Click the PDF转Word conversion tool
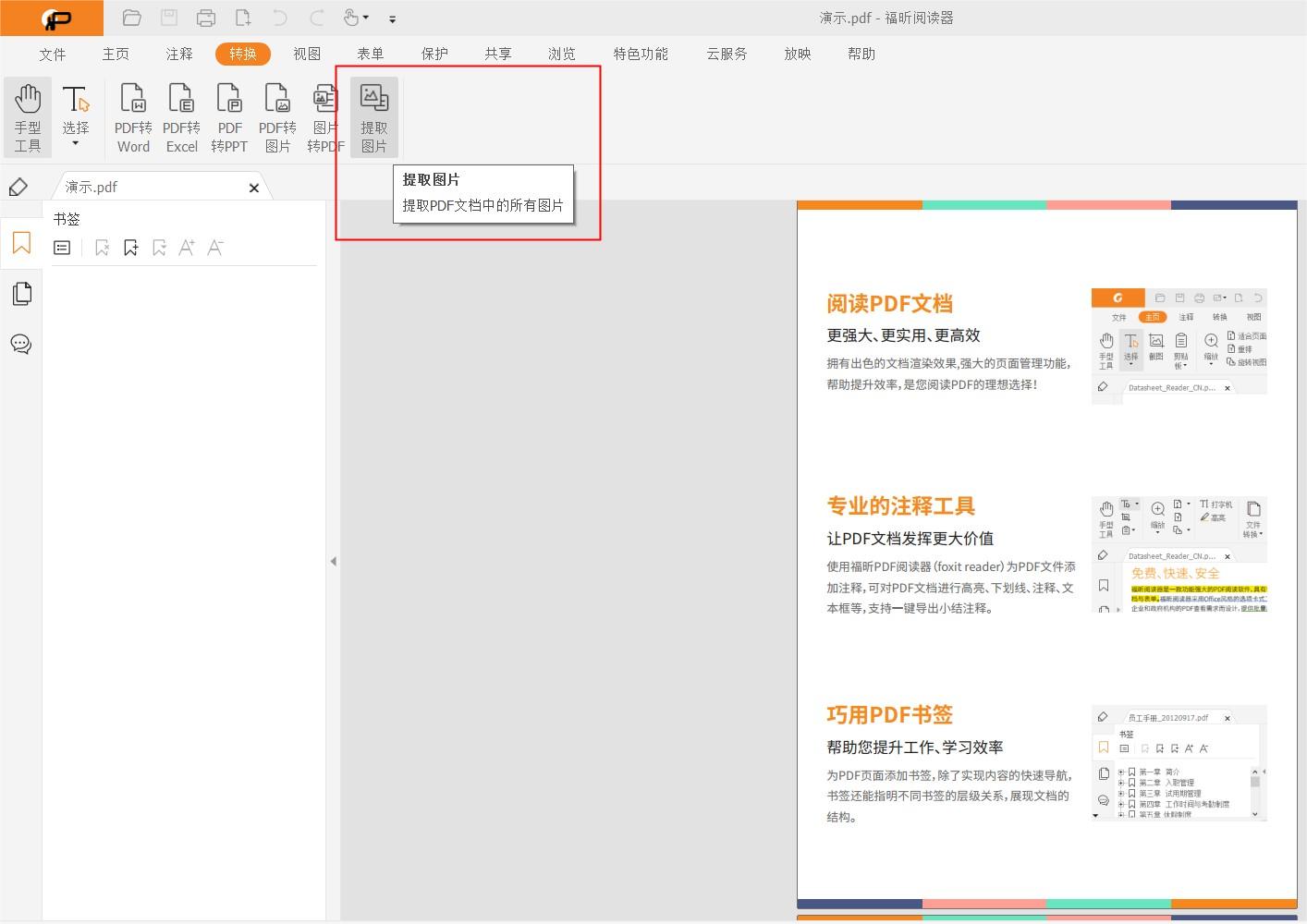The width and height of the screenshot is (1307, 924). tap(132, 117)
